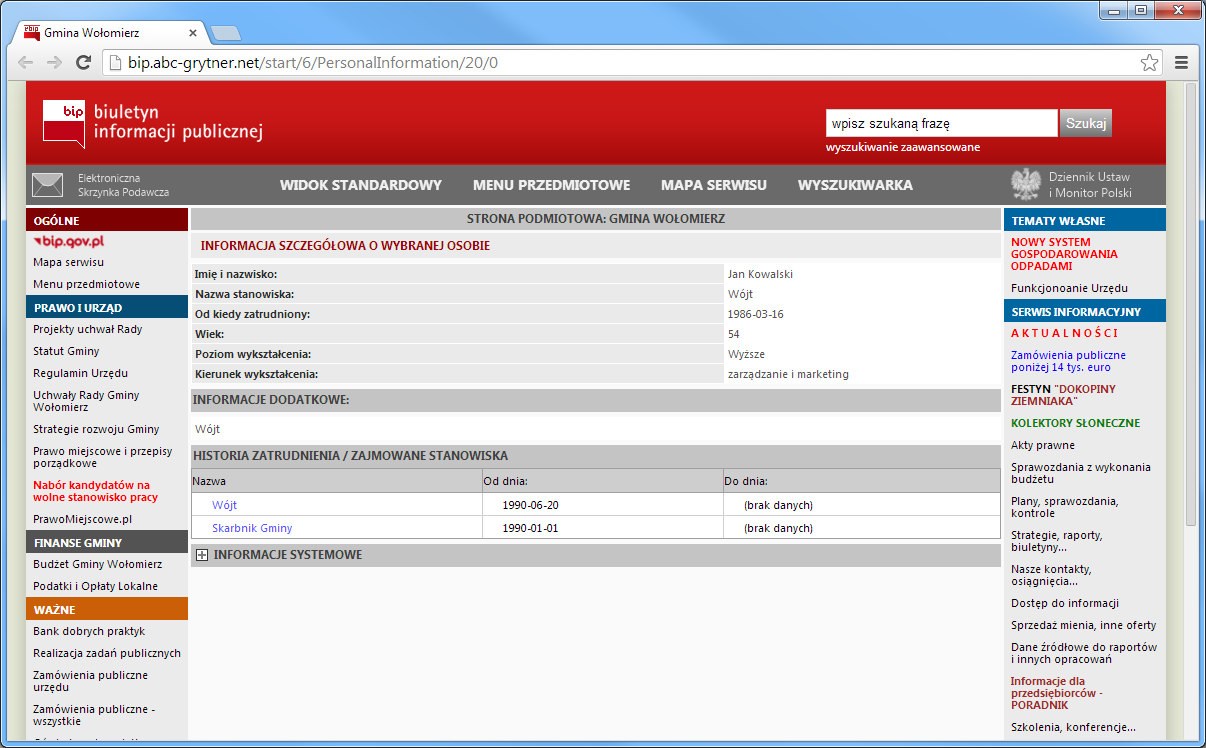Open Sprawozdania z wykonania budżetu

1081,473
